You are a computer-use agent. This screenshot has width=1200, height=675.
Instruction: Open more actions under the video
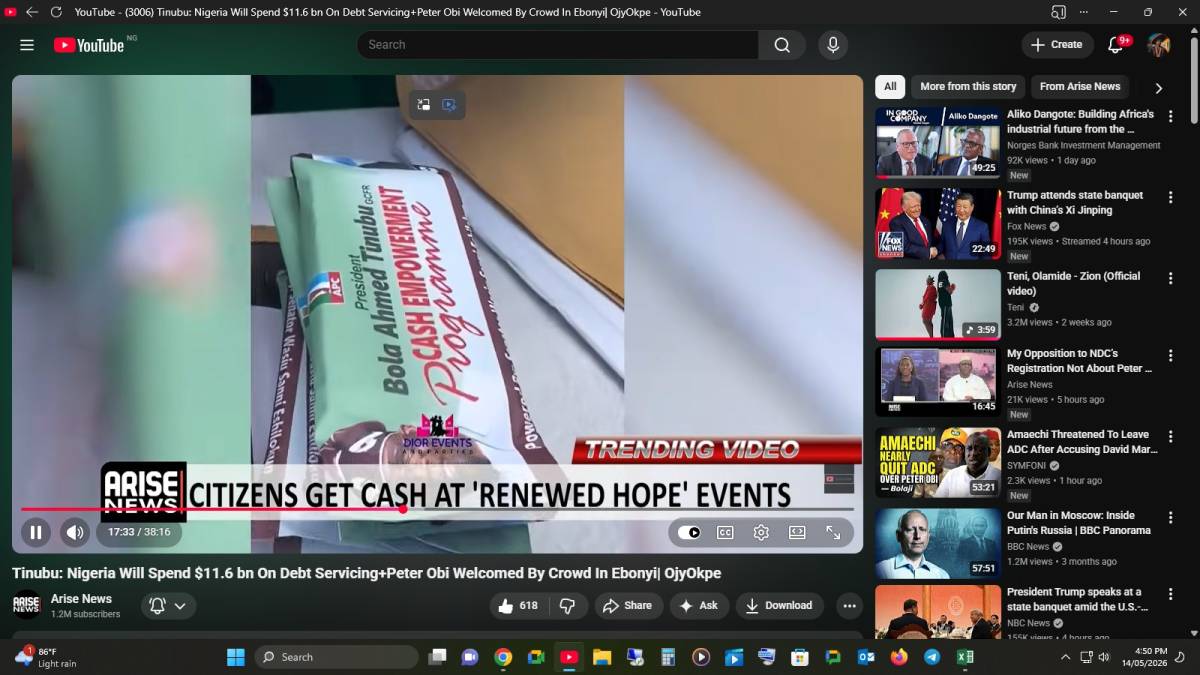coord(849,605)
